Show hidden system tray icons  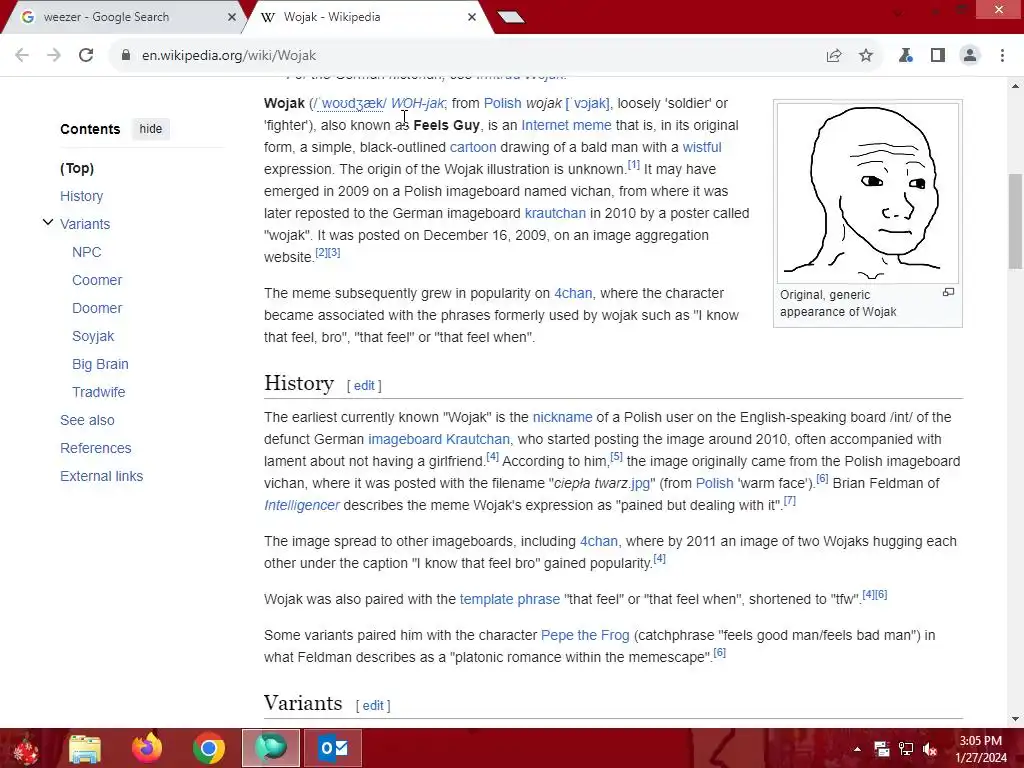coord(857,749)
